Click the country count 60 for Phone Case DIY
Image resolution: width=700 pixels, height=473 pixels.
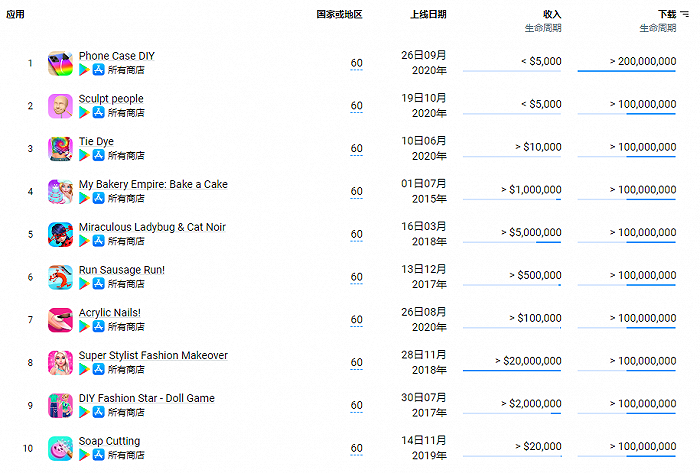tap(357, 63)
